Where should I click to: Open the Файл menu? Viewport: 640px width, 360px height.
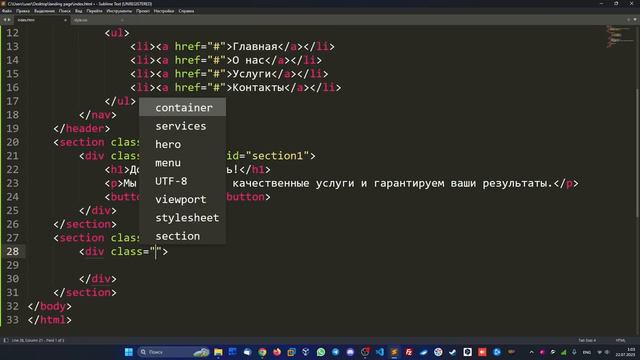7,11
